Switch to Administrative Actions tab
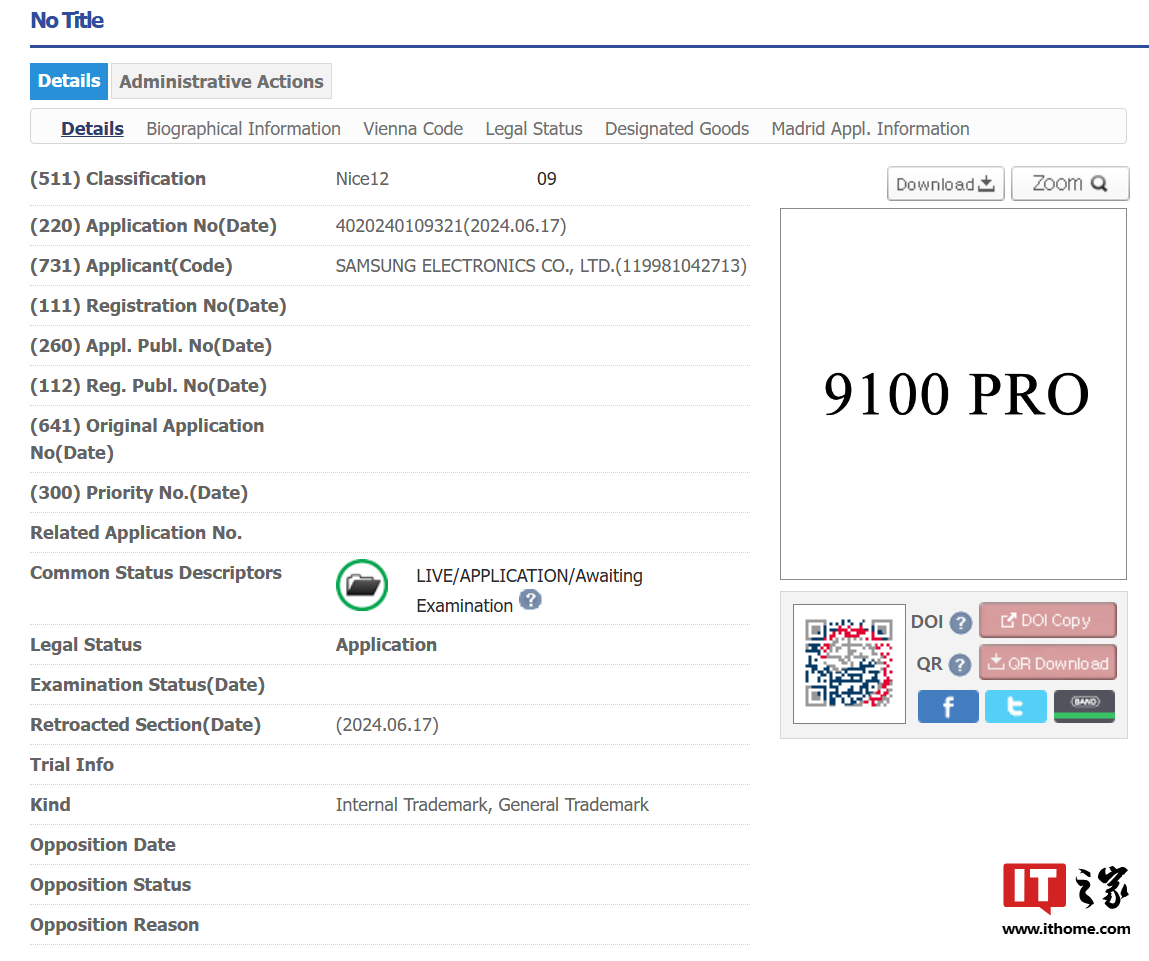 pos(221,81)
